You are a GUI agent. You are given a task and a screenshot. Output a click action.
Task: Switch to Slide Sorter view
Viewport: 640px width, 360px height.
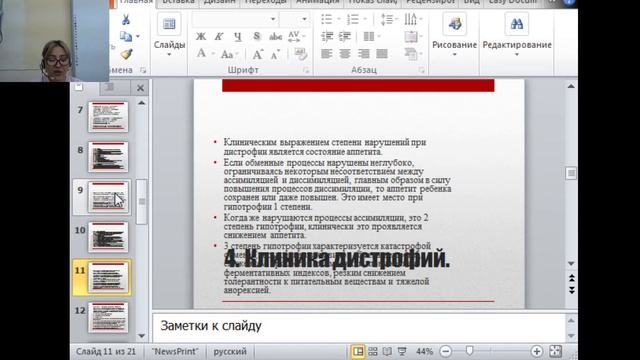tap(373, 351)
